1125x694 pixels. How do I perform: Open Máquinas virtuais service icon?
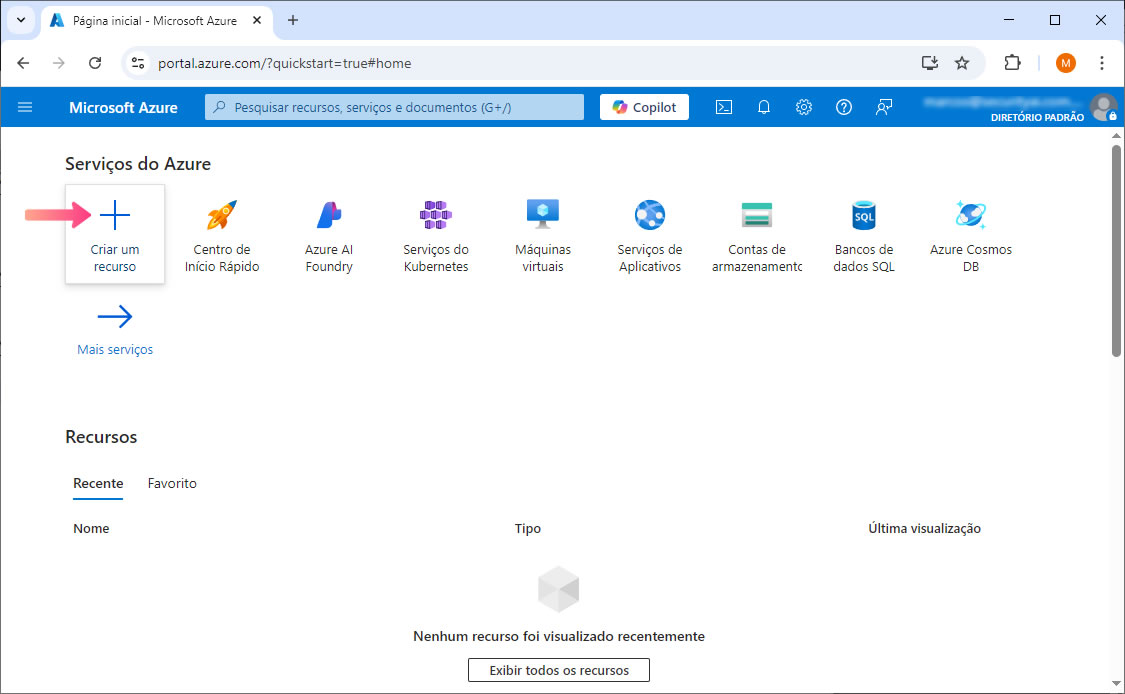click(542, 215)
